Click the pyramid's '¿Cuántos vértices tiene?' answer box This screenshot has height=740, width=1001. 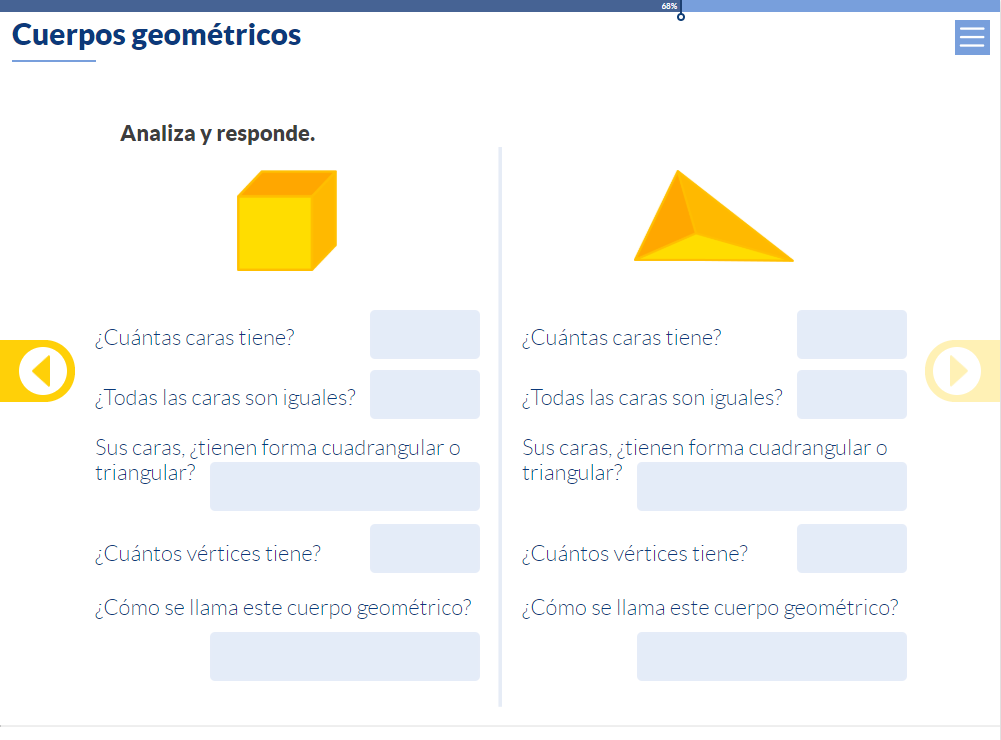coord(851,548)
